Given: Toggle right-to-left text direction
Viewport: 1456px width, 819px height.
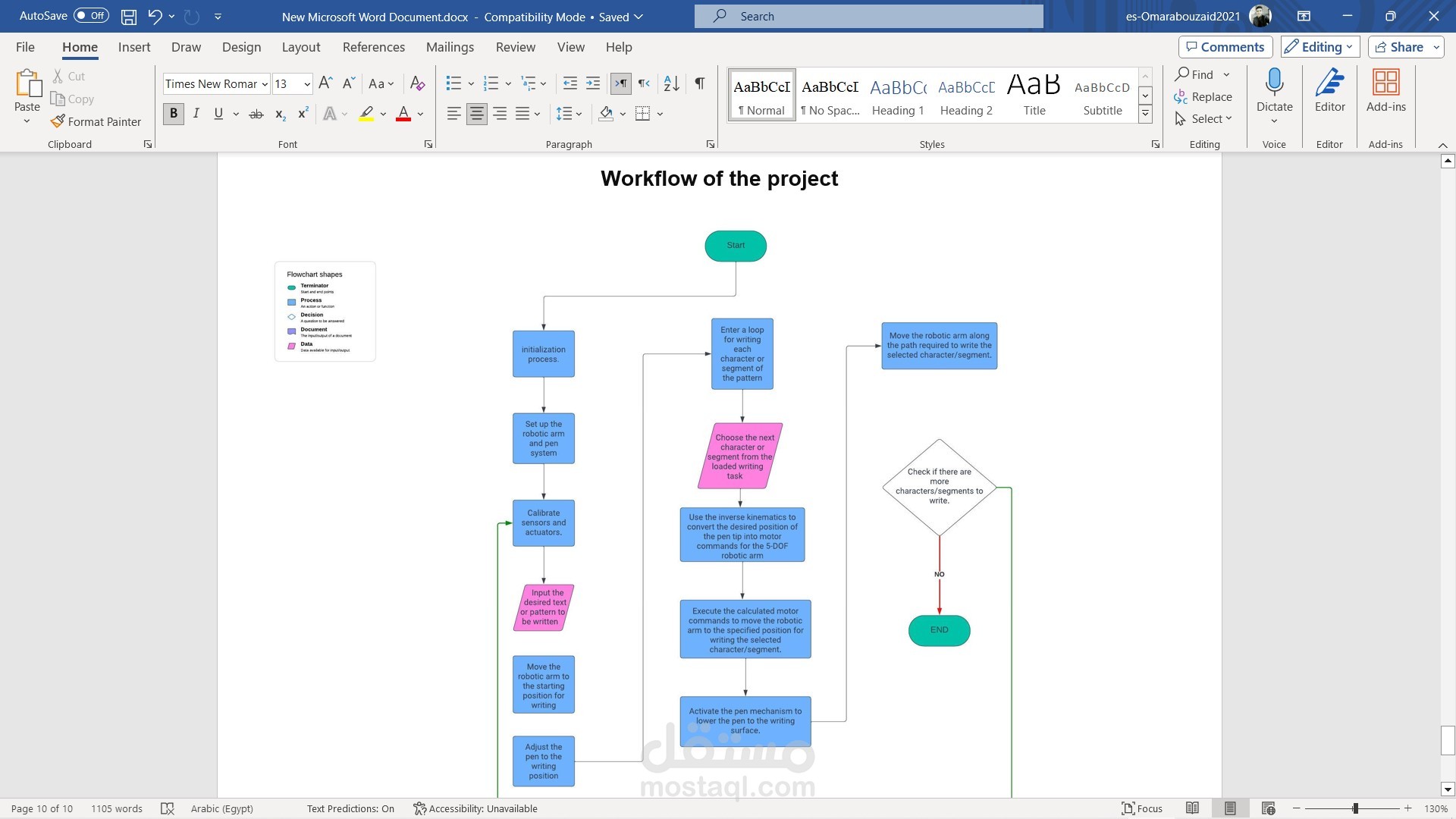Looking at the screenshot, I should pos(644,83).
